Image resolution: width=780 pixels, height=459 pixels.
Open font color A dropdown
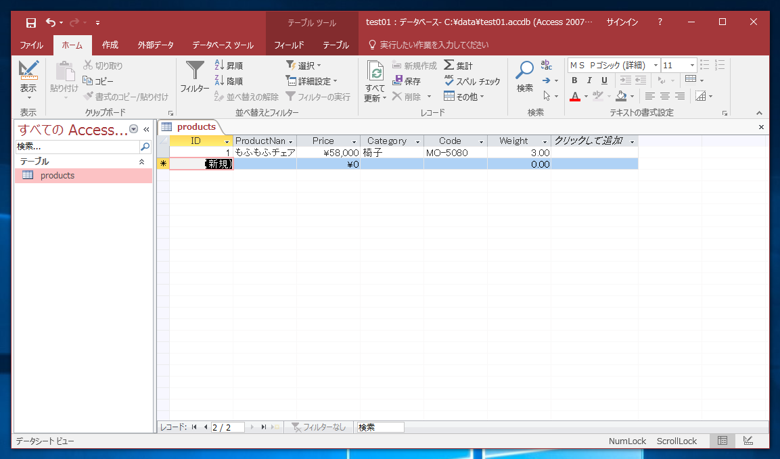(x=586, y=96)
